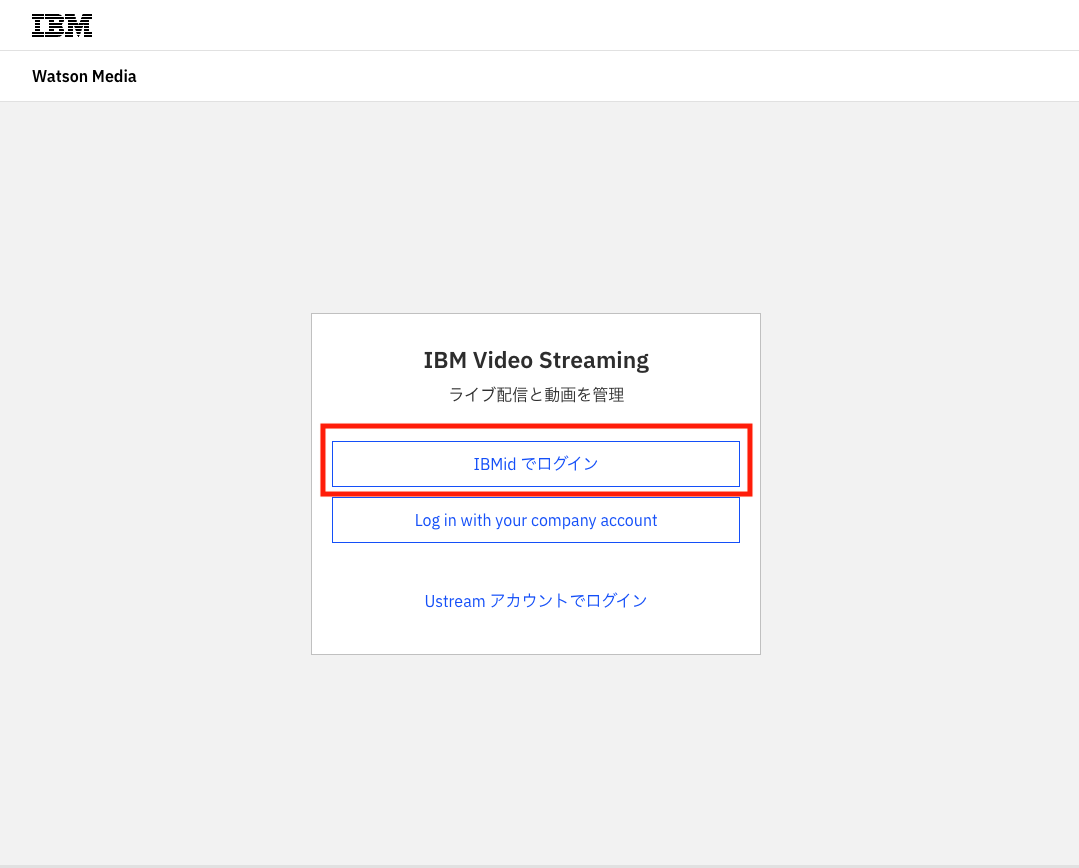This screenshot has height=868, width=1079.
Task: Select the IBM Video Streaming heading text
Action: point(535,360)
